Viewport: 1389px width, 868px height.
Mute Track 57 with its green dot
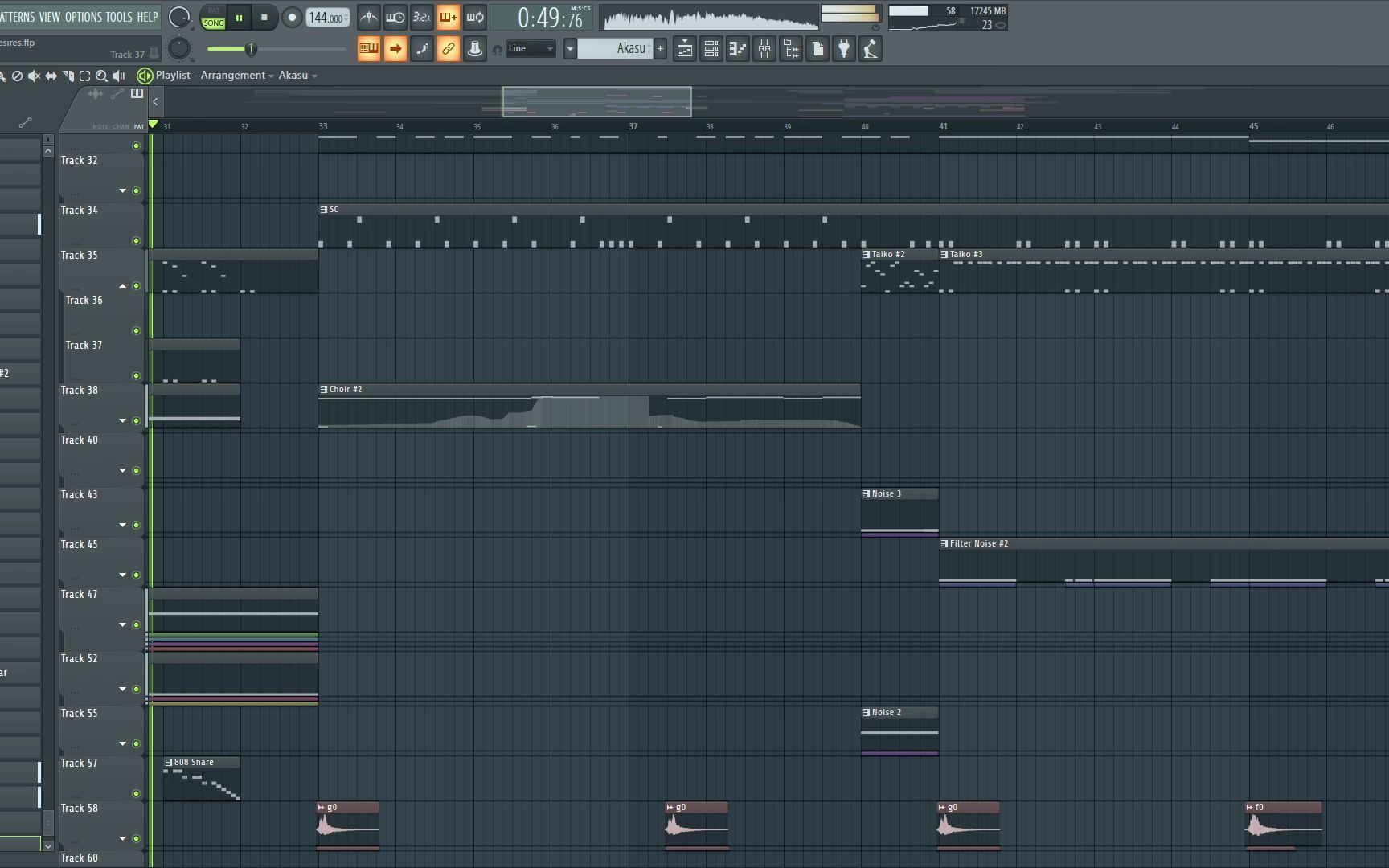pyautogui.click(x=136, y=793)
